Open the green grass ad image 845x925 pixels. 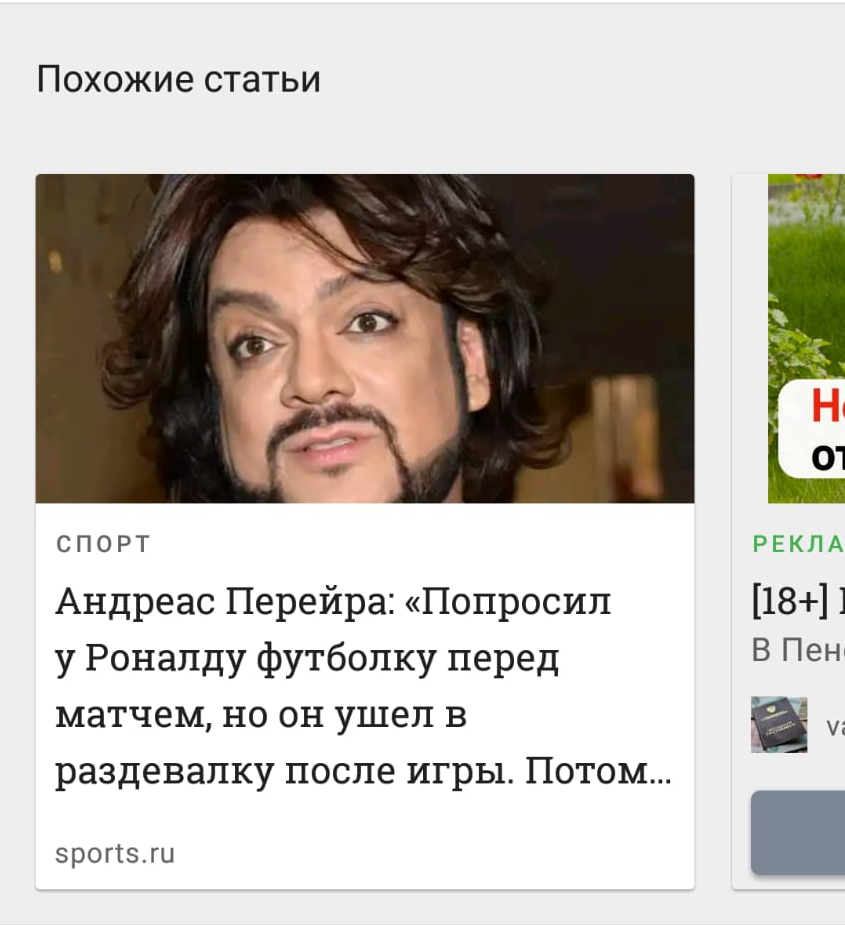(806, 339)
